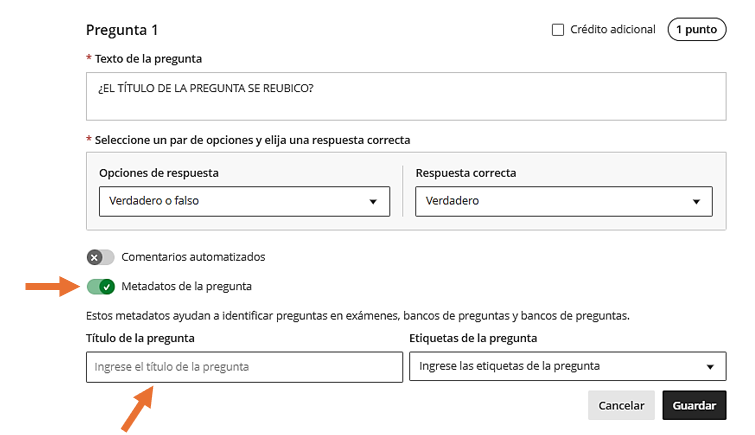Click the Comentarios automatizados label

pyautogui.click(x=193, y=257)
